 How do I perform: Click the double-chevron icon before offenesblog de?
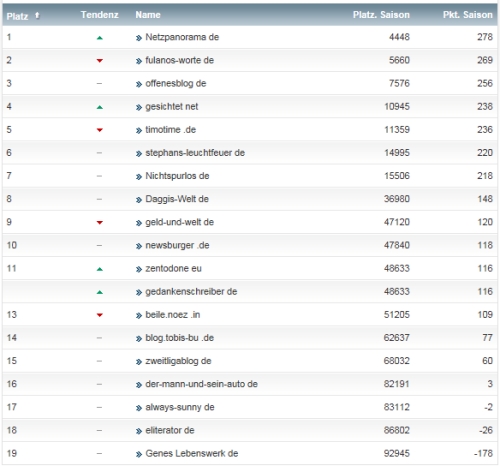click(139, 84)
